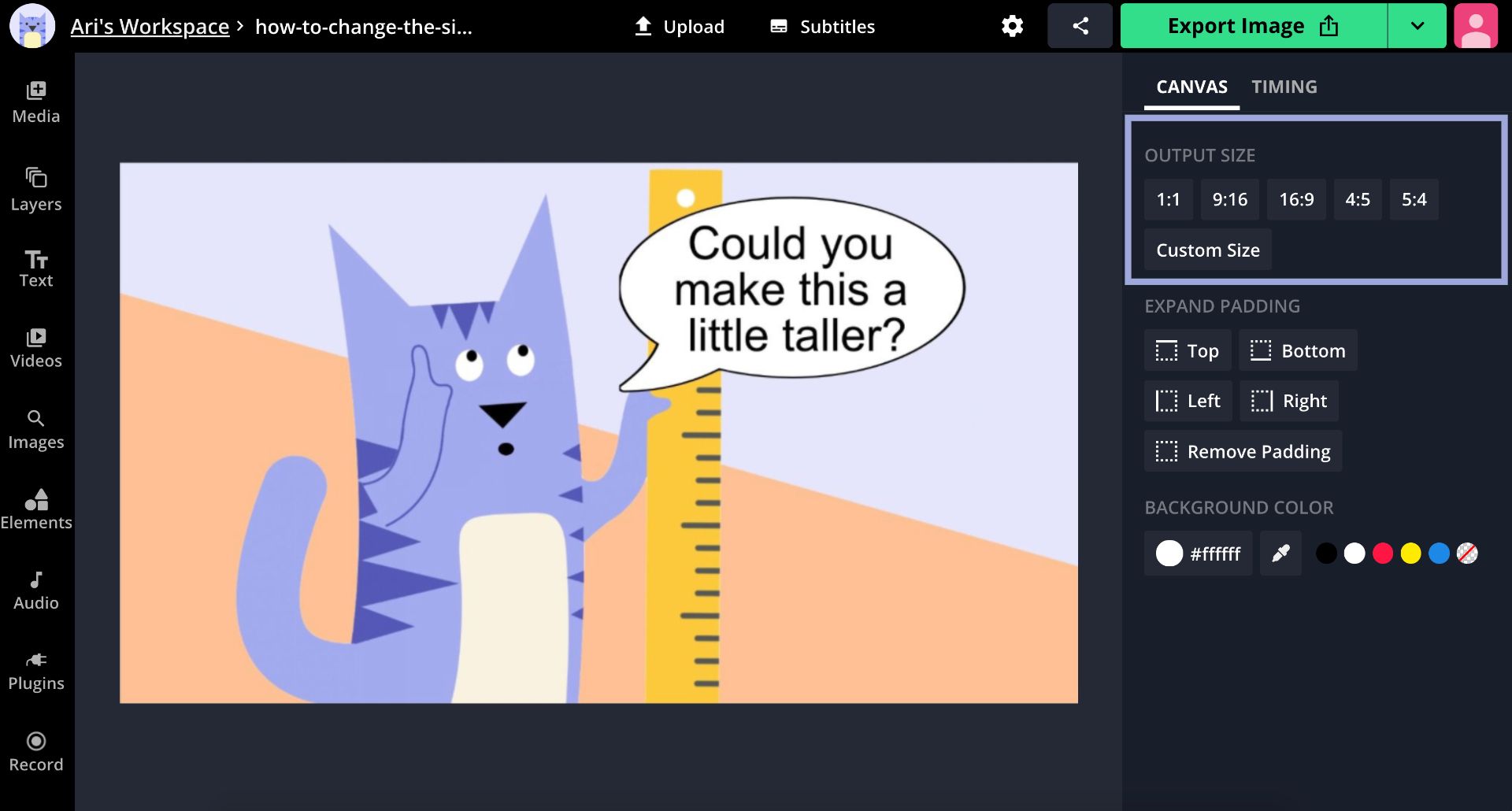
Task: Open the Audio panel
Action: coord(36,591)
